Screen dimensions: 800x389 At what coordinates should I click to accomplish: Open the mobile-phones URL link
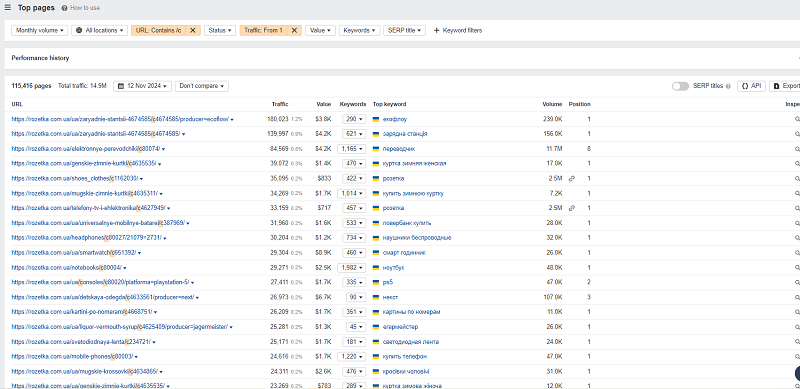pos(72,356)
